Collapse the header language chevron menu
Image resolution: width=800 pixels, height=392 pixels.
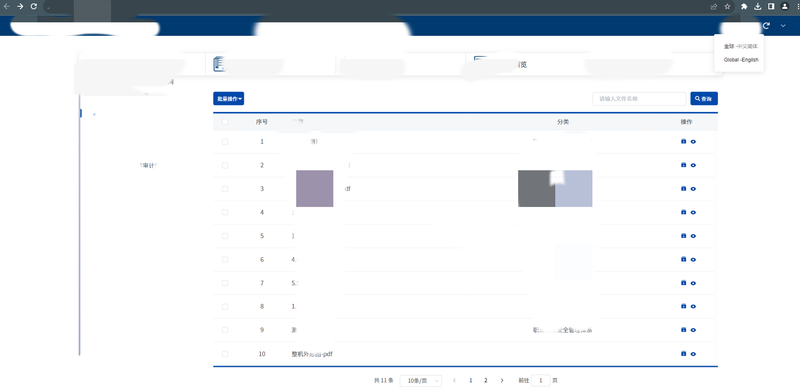coord(783,26)
